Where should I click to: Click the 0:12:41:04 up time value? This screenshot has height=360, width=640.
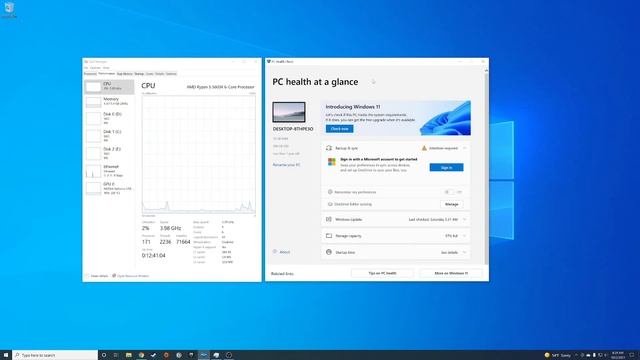tap(153, 256)
